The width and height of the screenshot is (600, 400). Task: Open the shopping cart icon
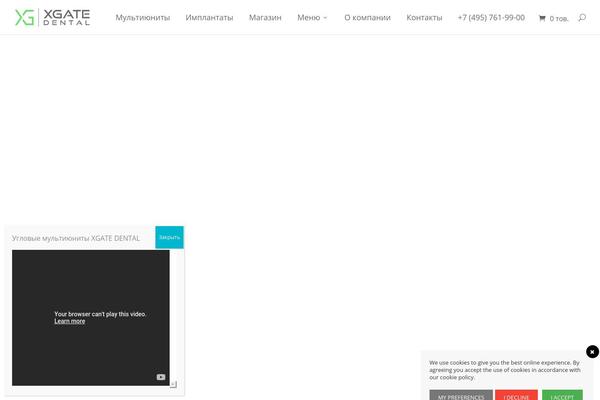coord(542,18)
